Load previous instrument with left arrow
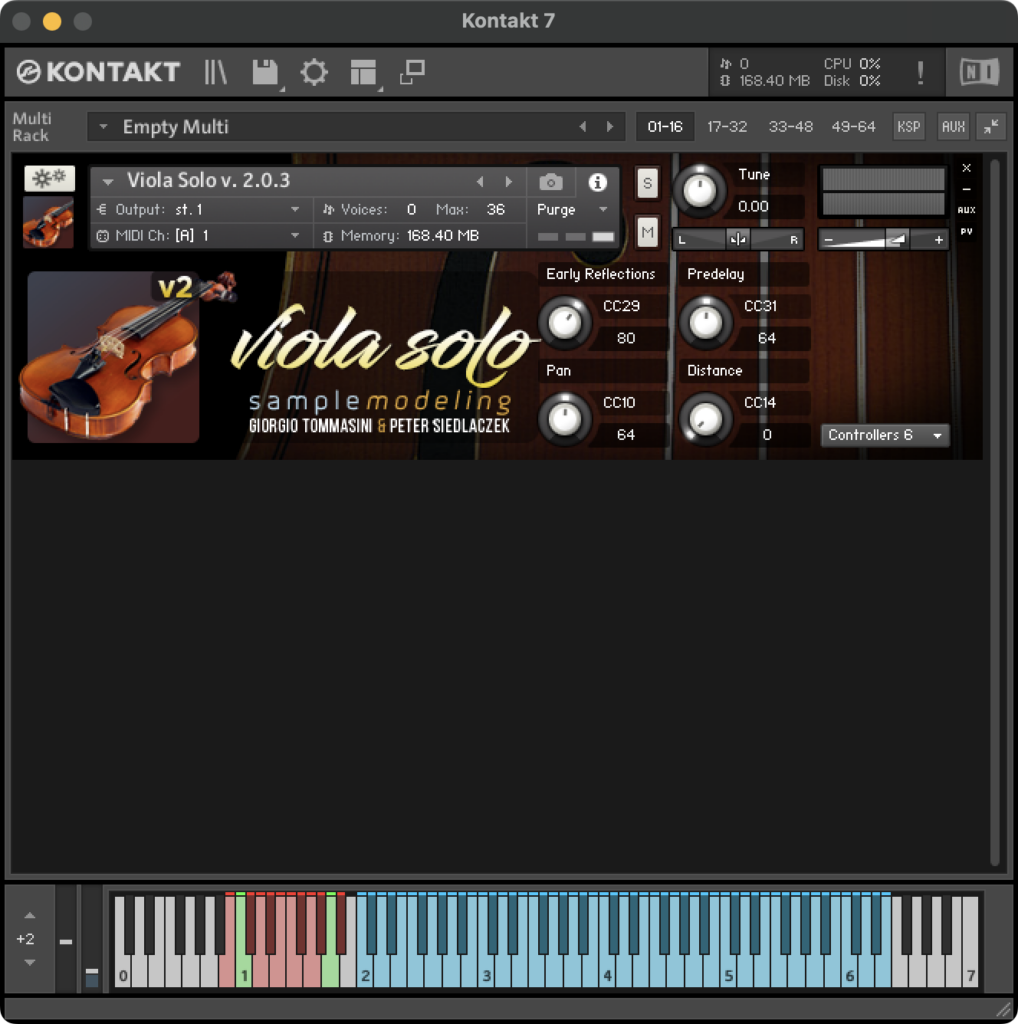Image resolution: width=1018 pixels, height=1024 pixels. pyautogui.click(x=480, y=182)
